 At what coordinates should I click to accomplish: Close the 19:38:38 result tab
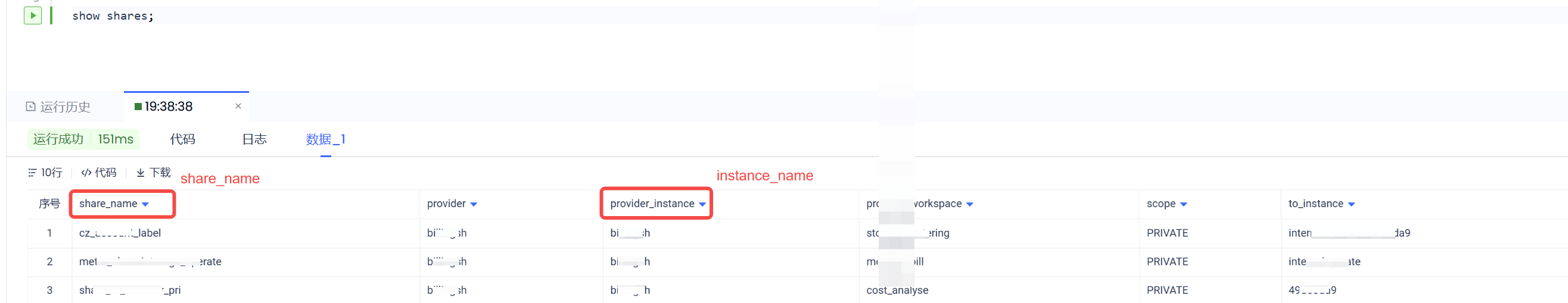[x=238, y=107]
